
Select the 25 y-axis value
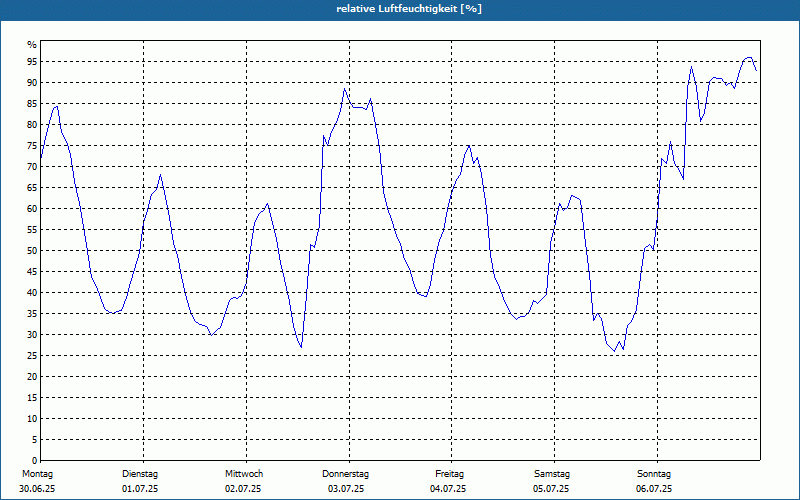coord(32,356)
